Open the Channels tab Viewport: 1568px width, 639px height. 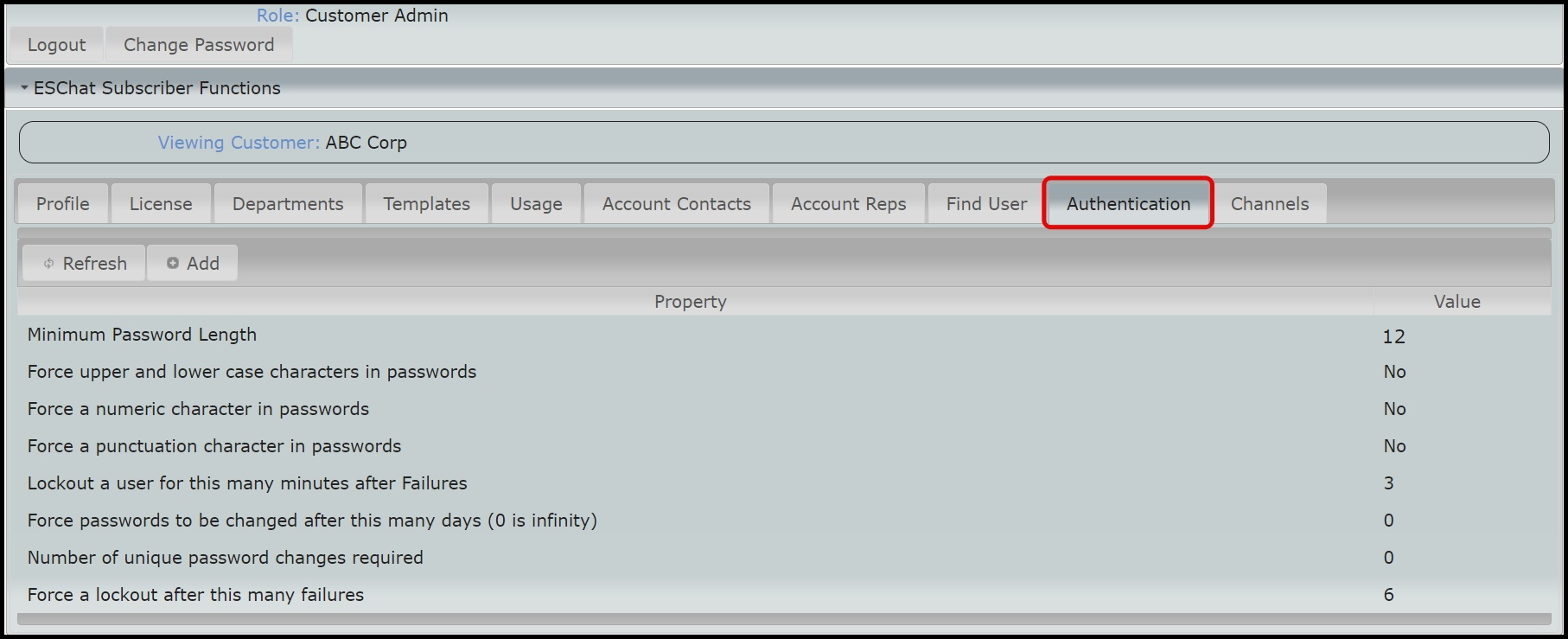pyautogui.click(x=1270, y=203)
